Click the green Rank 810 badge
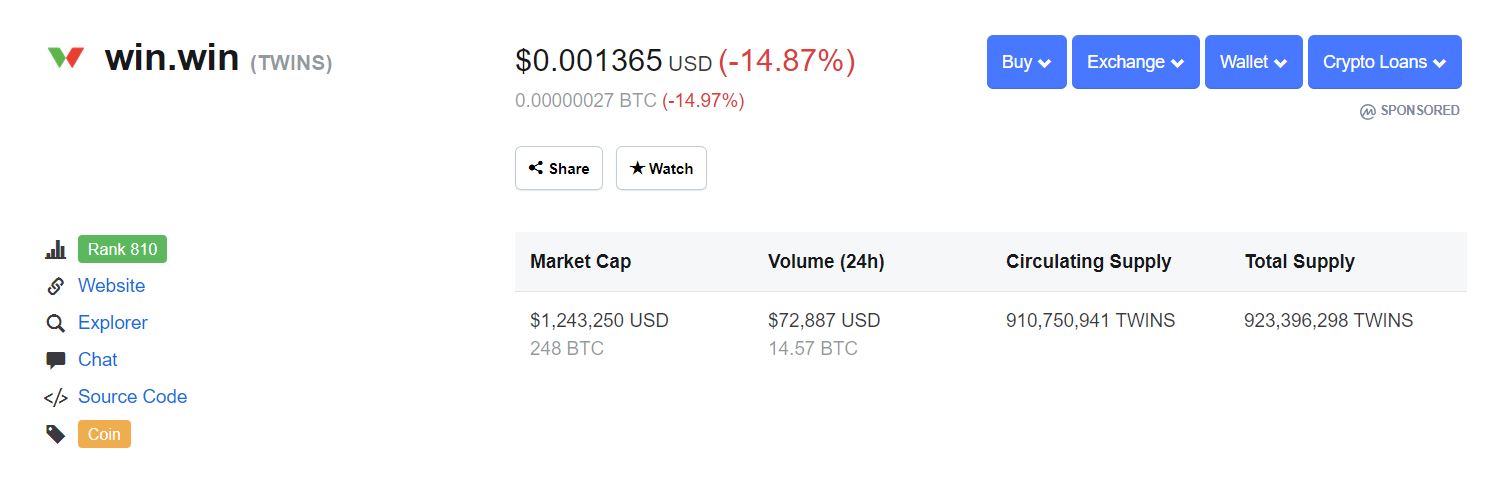The image size is (1496, 490). coord(122,249)
